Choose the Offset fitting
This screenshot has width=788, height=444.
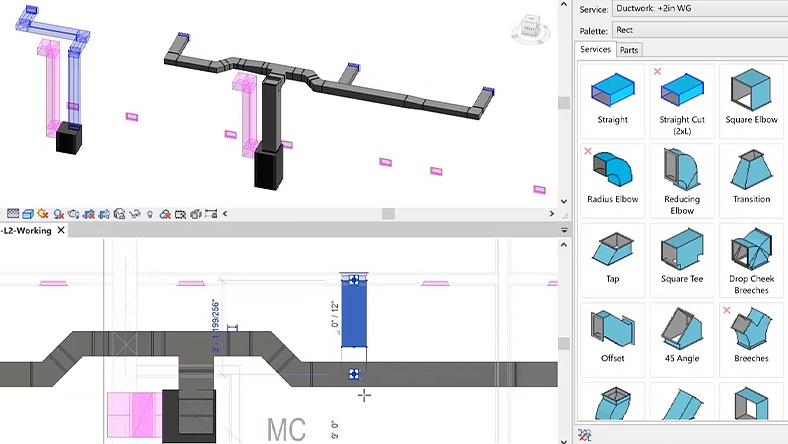[x=612, y=339]
